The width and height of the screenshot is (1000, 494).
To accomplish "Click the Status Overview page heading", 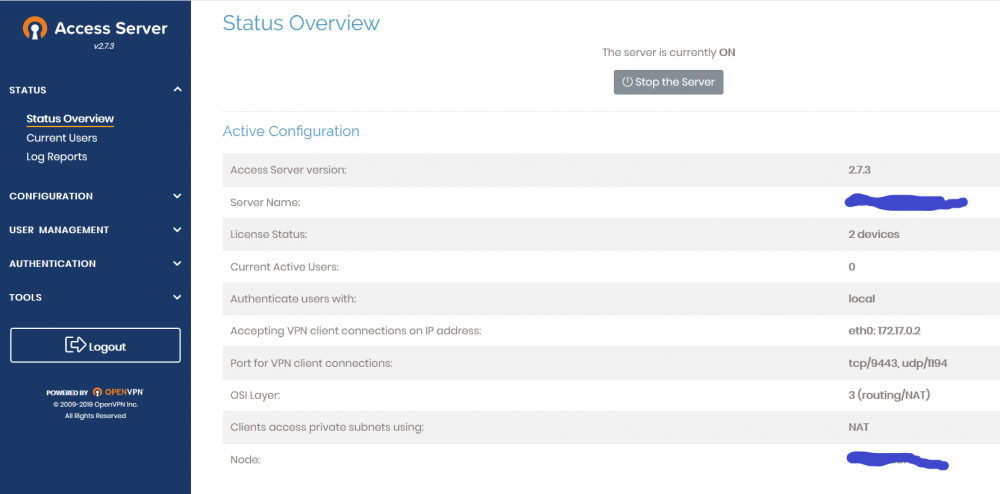I will tap(301, 24).
